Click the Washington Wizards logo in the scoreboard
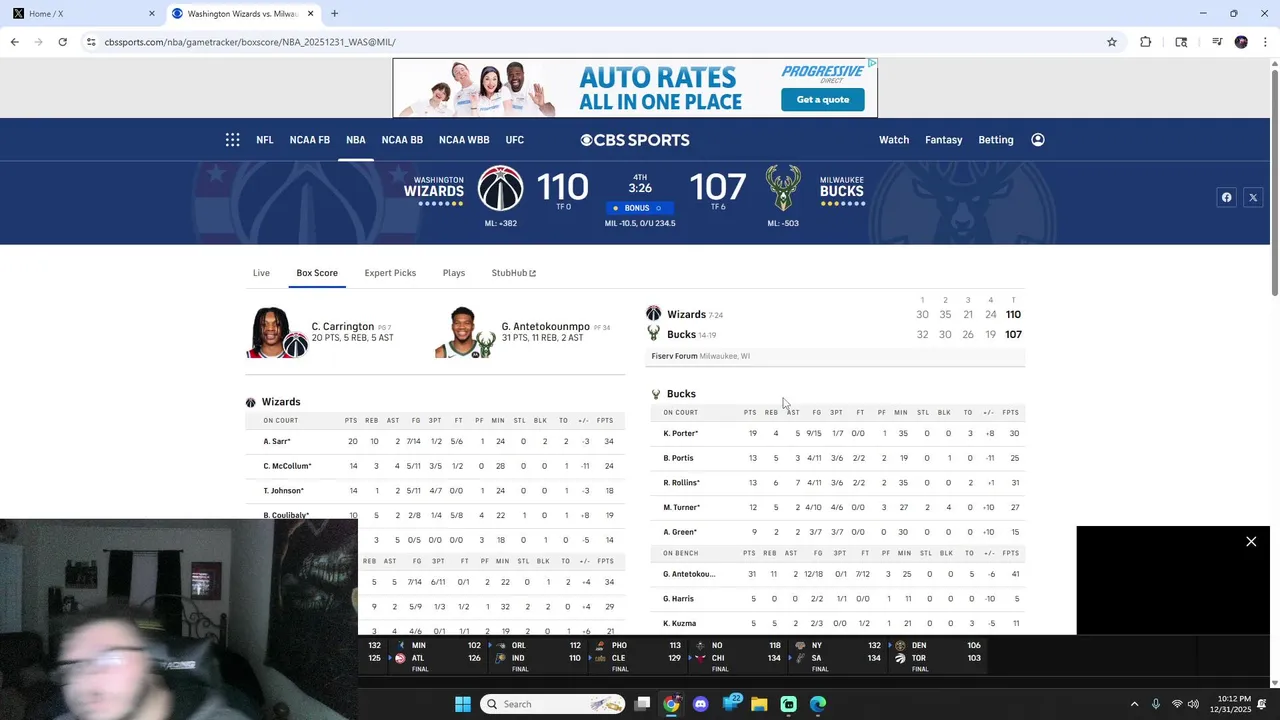Image resolution: width=1280 pixels, height=720 pixels. [x=500, y=188]
